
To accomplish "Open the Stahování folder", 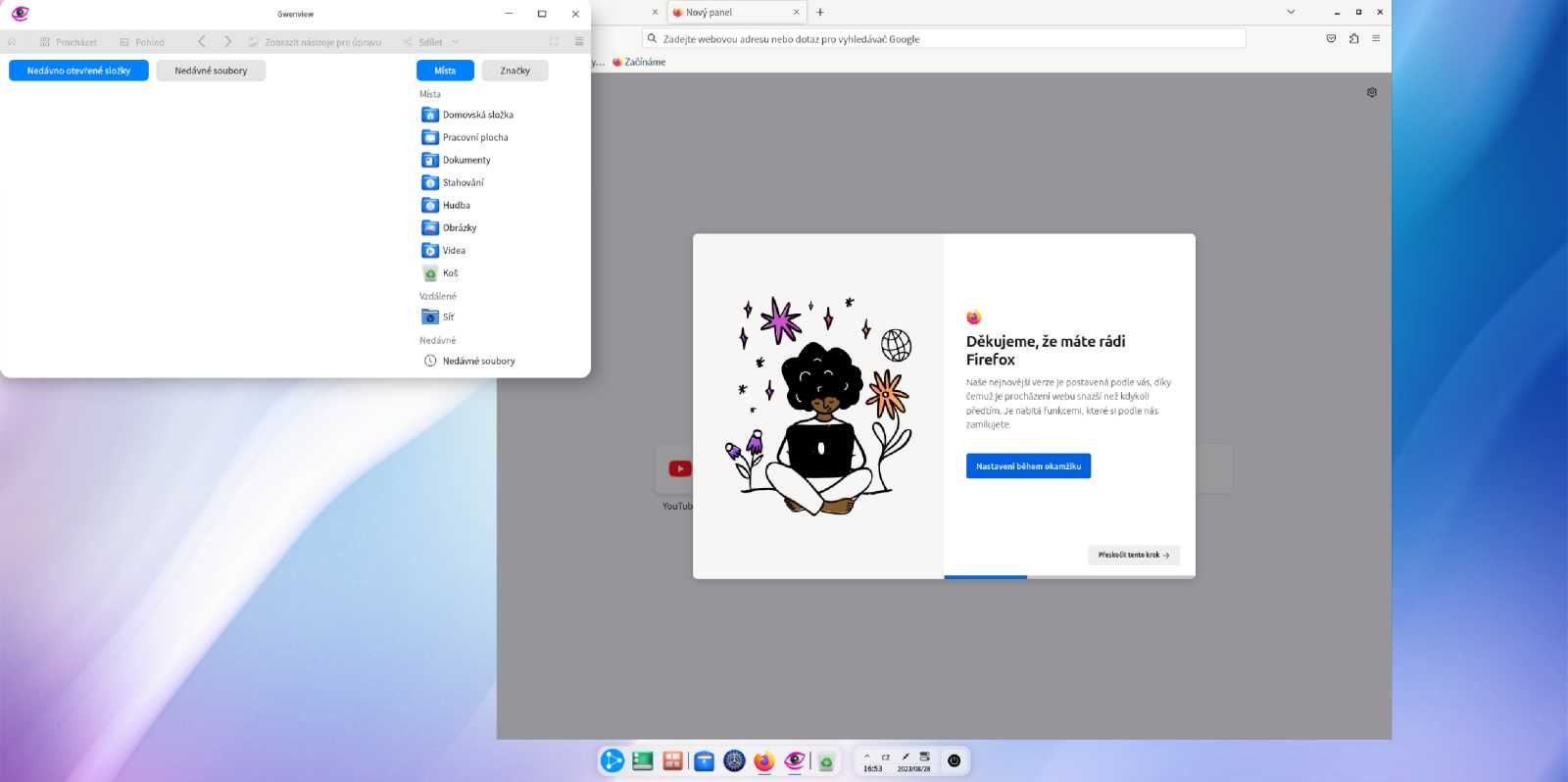I will point(453,182).
